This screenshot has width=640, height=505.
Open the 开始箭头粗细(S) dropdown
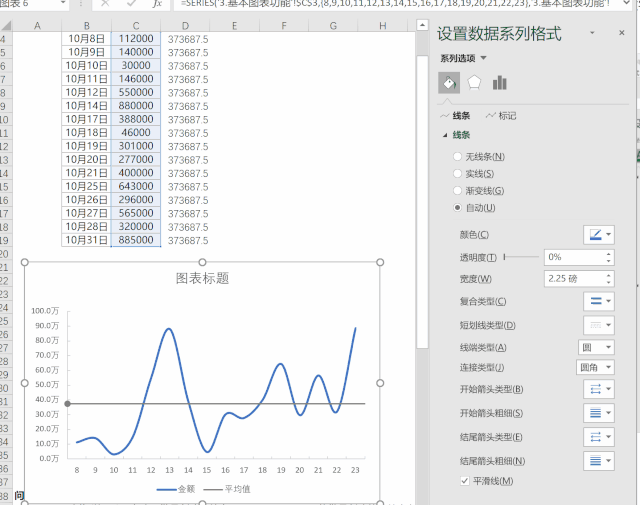(x=599, y=413)
